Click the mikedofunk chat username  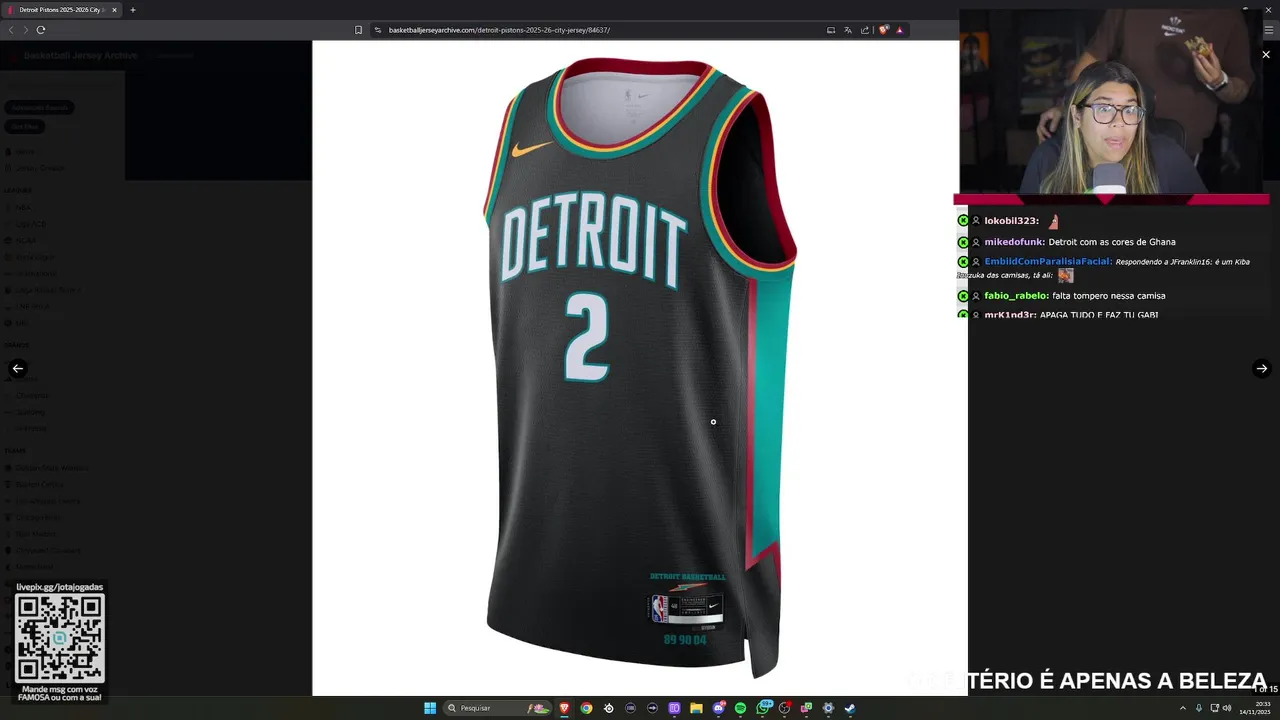1014,242
